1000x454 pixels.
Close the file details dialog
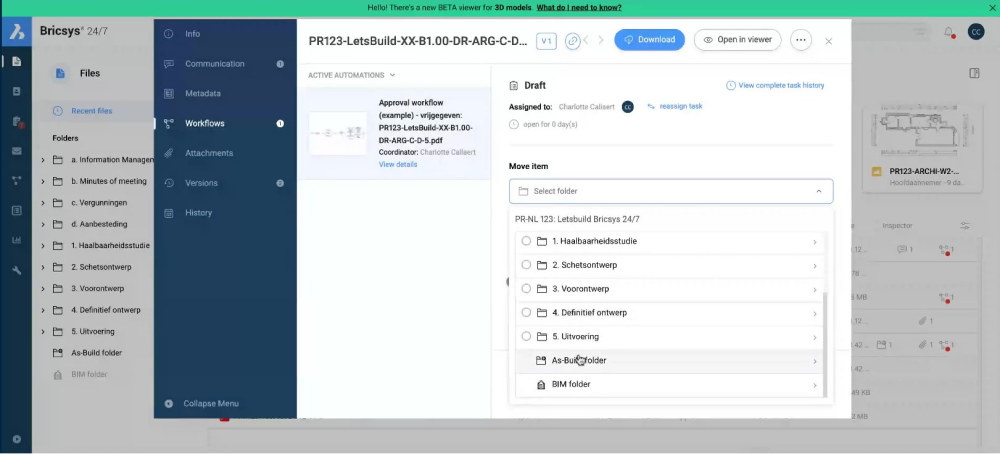828,41
